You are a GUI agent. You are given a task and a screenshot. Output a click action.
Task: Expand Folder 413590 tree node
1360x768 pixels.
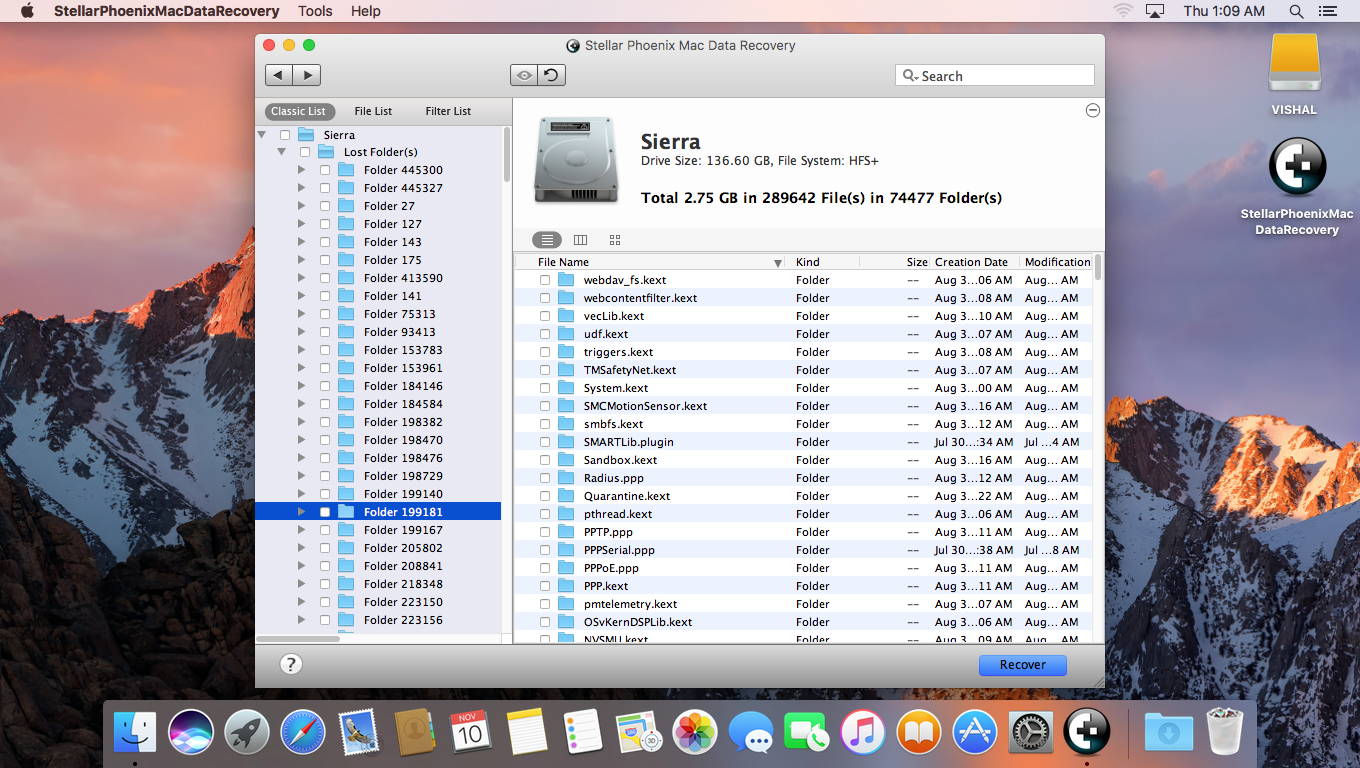pos(302,278)
